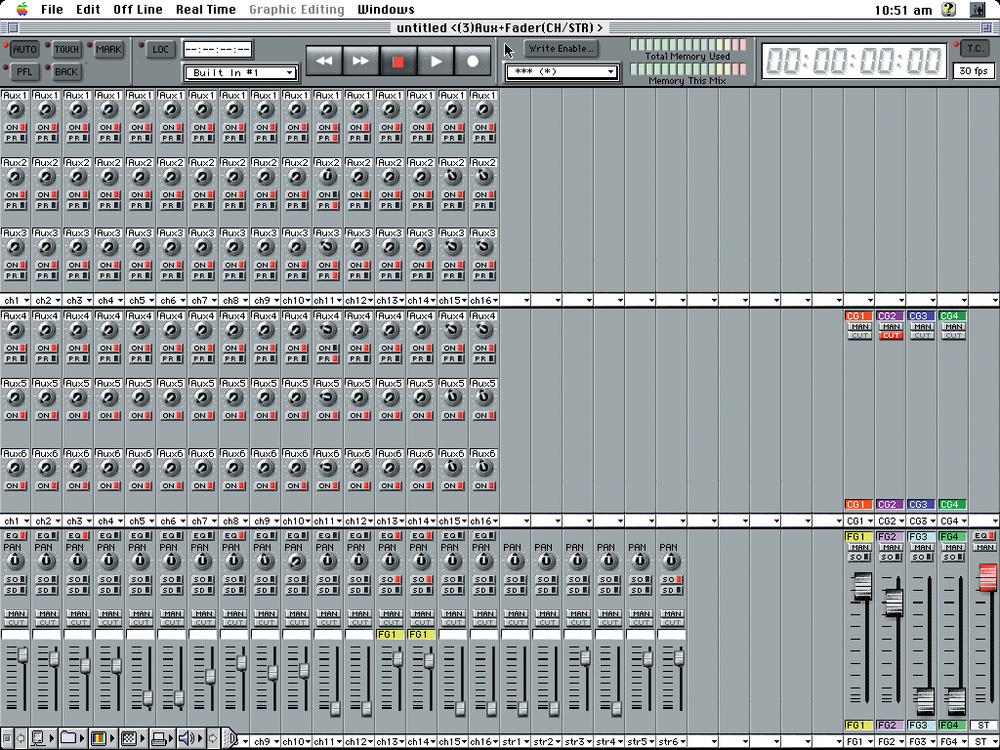
Task: Click the red stop transport button
Action: coord(398,61)
